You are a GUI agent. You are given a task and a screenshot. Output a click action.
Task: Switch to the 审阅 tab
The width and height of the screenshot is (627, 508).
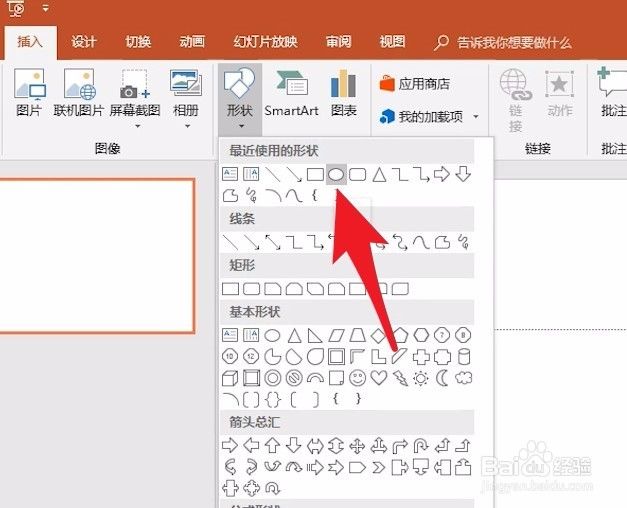[338, 42]
